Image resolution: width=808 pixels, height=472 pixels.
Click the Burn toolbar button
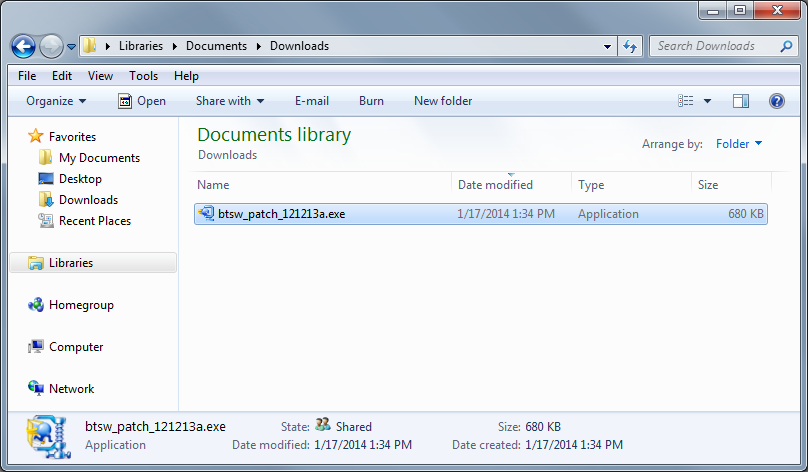coord(371,101)
